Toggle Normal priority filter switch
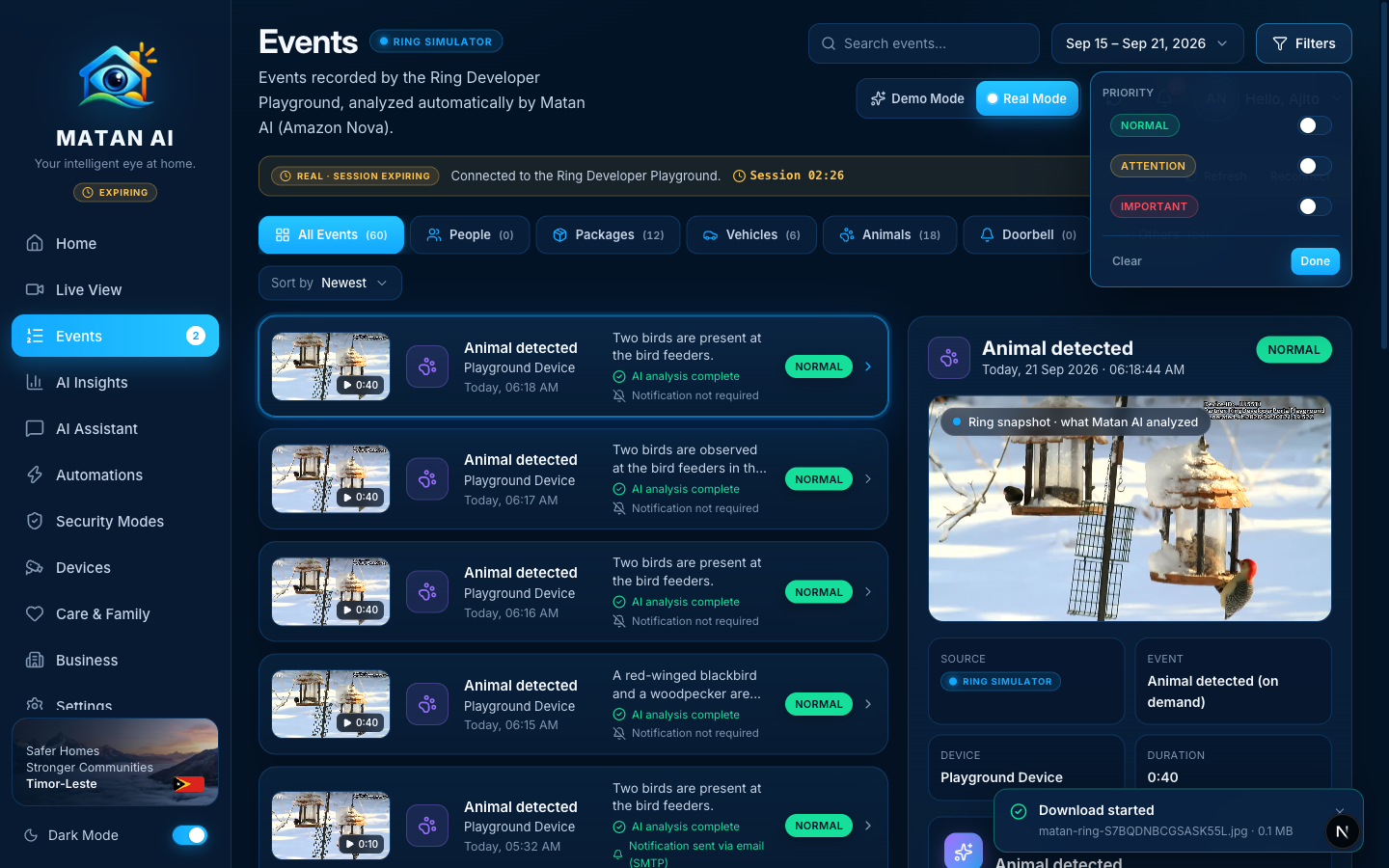This screenshot has height=868, width=1389. point(1315,125)
